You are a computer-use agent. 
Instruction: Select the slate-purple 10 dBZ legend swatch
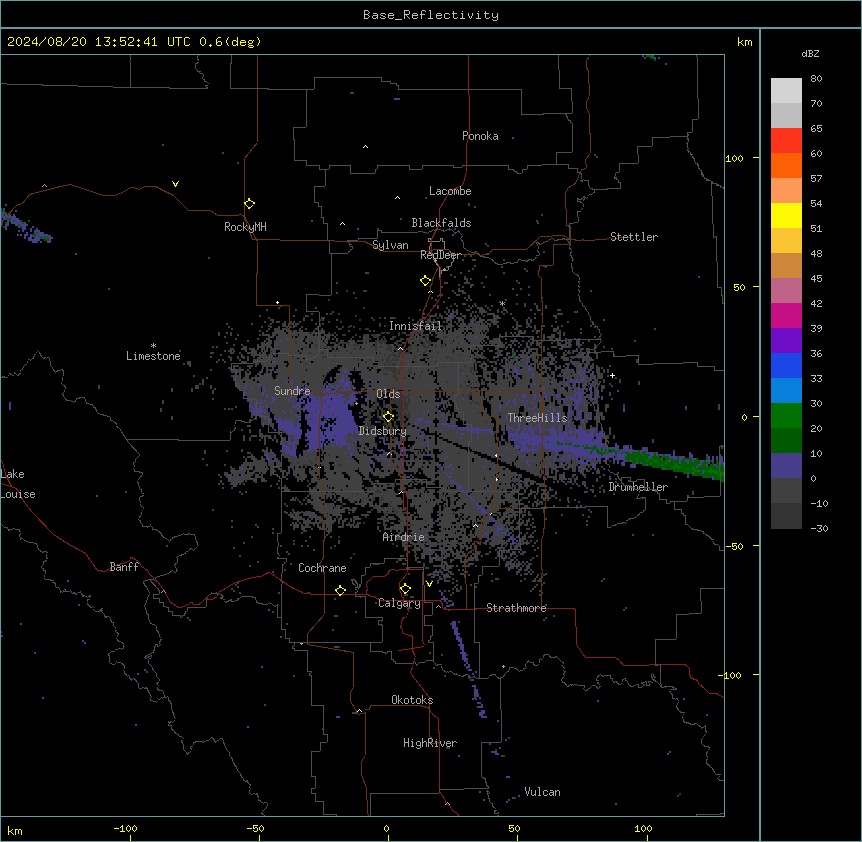coord(786,466)
